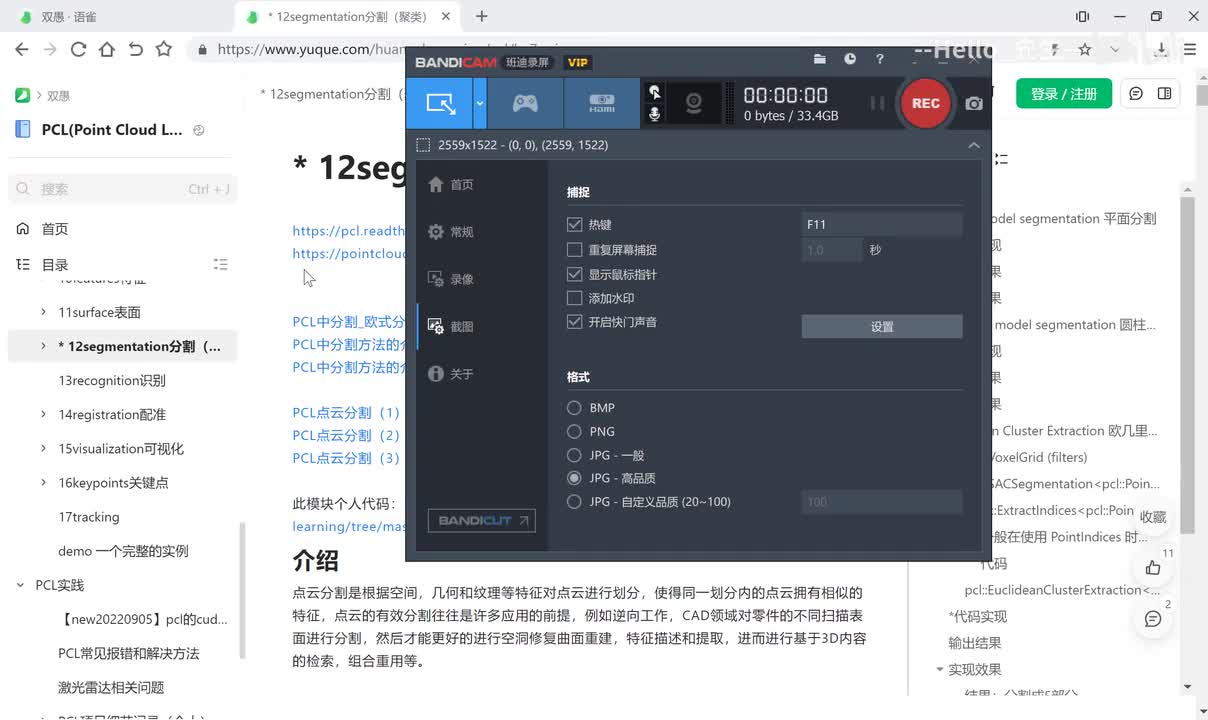Expand 11surface表面 tree item
The image size is (1208, 720).
[43, 312]
